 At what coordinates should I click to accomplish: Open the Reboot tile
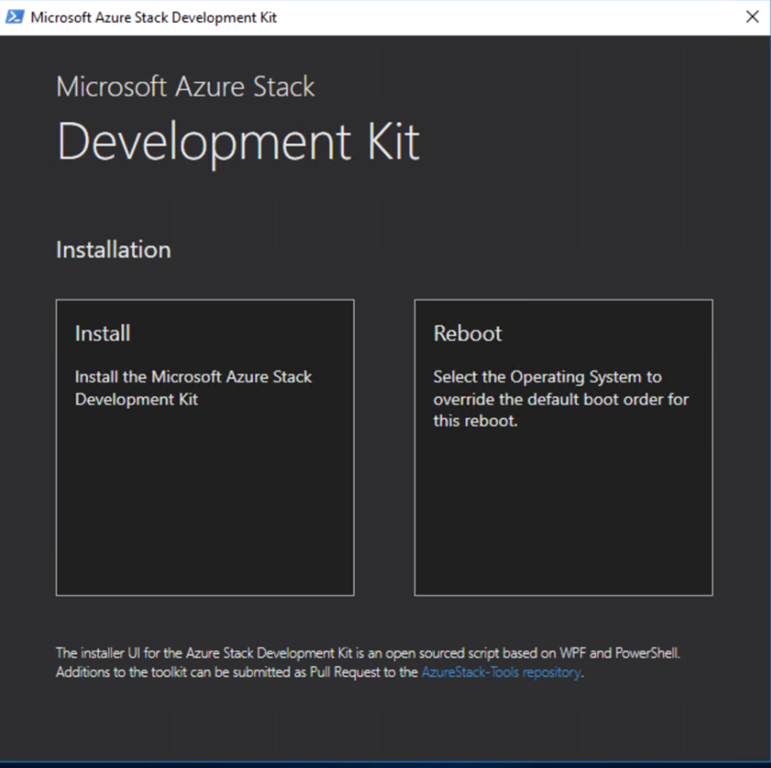[563, 447]
